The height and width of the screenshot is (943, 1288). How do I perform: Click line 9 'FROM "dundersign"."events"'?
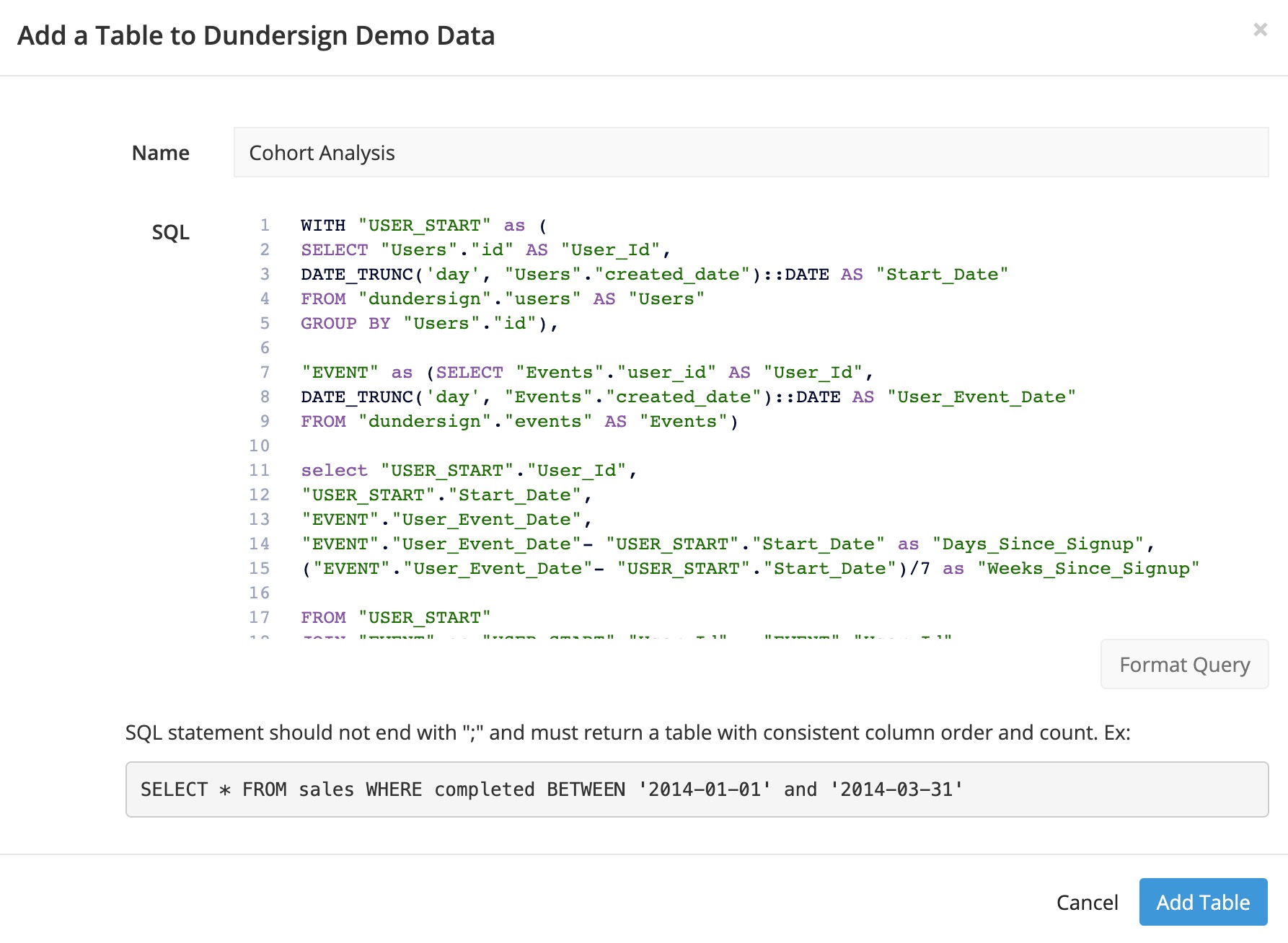tap(519, 422)
